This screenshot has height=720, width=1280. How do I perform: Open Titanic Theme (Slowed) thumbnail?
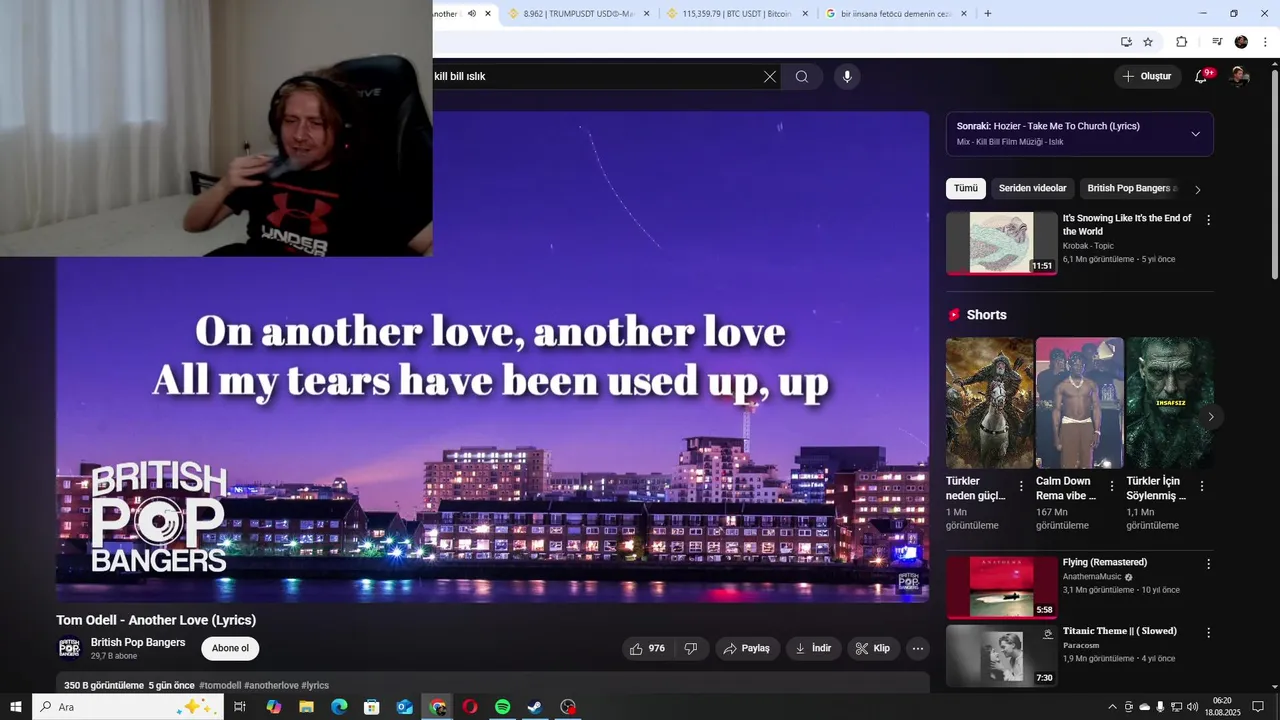click(x=1002, y=655)
